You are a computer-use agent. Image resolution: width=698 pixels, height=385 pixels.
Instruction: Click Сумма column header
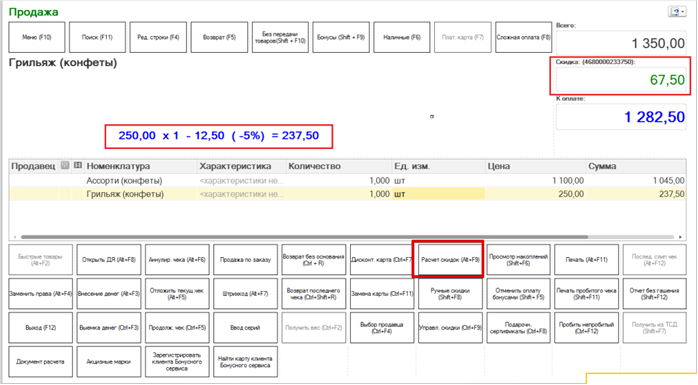(636, 166)
